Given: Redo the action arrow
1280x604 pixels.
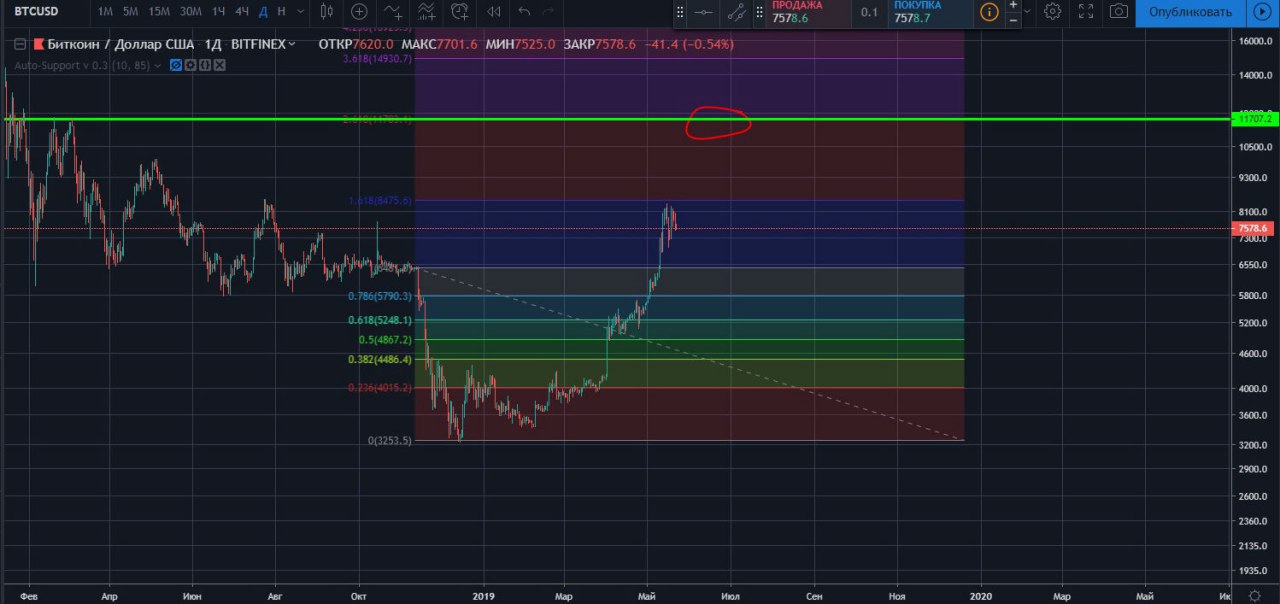Looking at the screenshot, I should tap(547, 11).
